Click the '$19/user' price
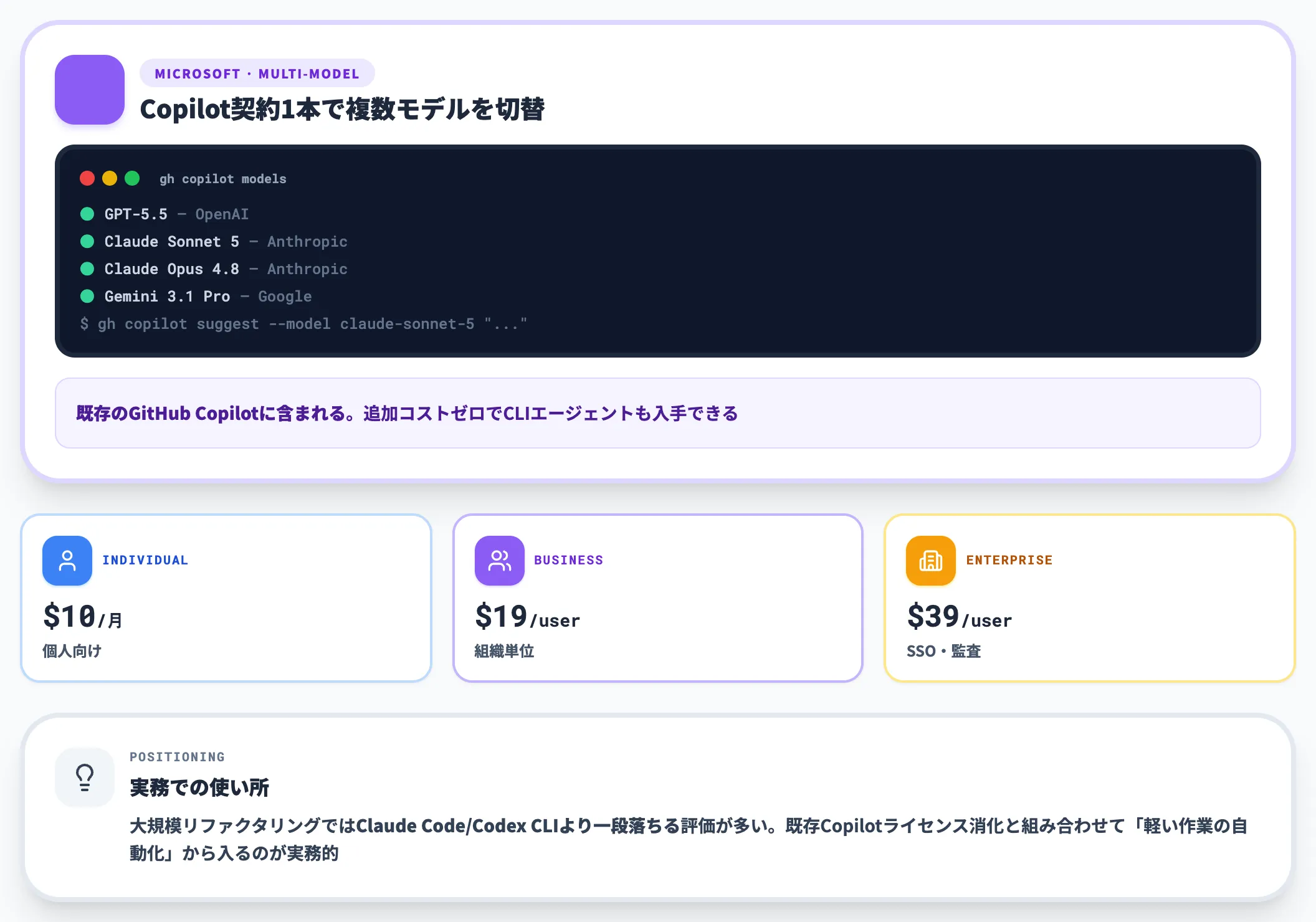 point(527,617)
